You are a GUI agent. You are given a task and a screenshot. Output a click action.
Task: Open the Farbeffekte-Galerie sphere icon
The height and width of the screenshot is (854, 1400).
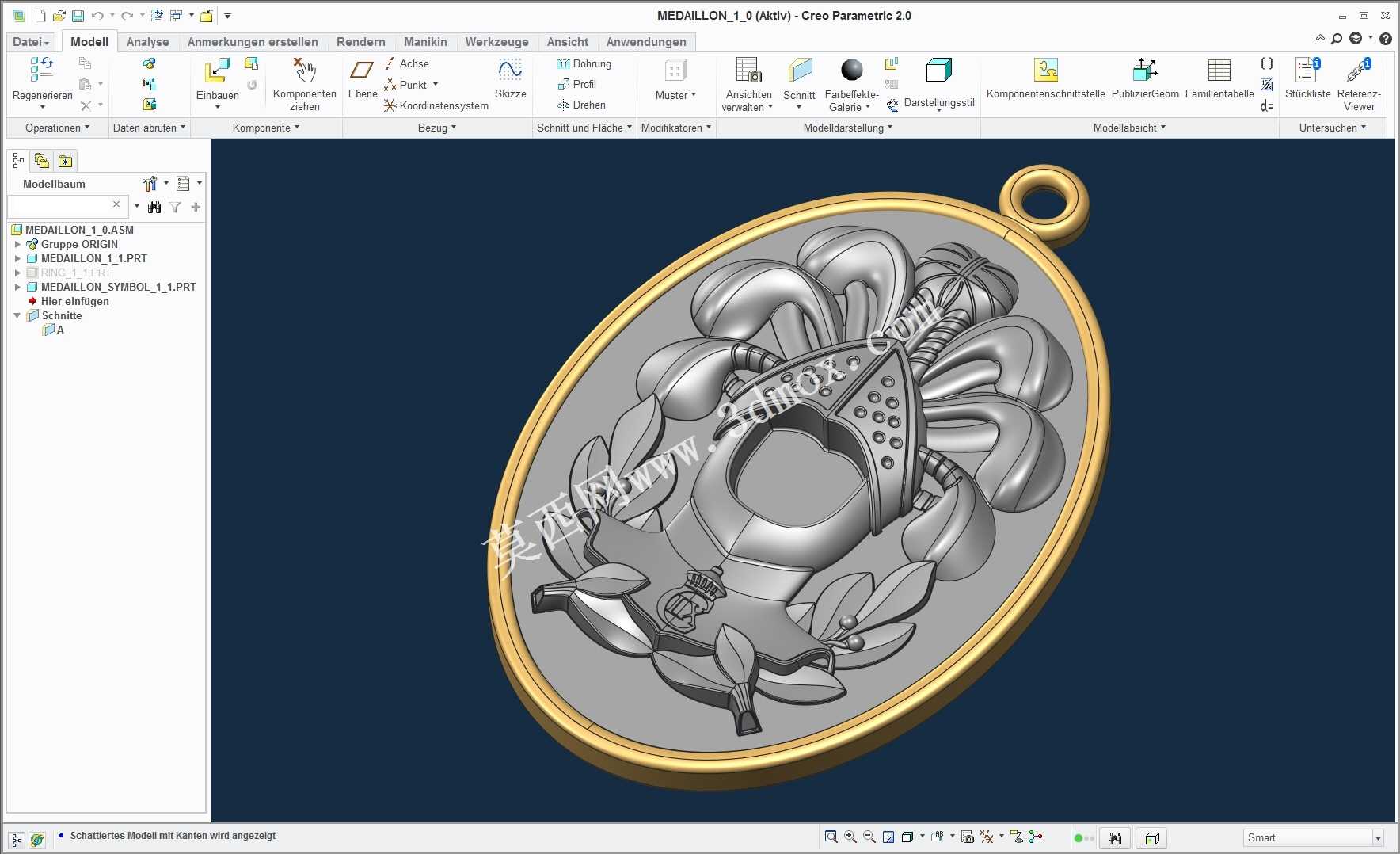point(852,70)
